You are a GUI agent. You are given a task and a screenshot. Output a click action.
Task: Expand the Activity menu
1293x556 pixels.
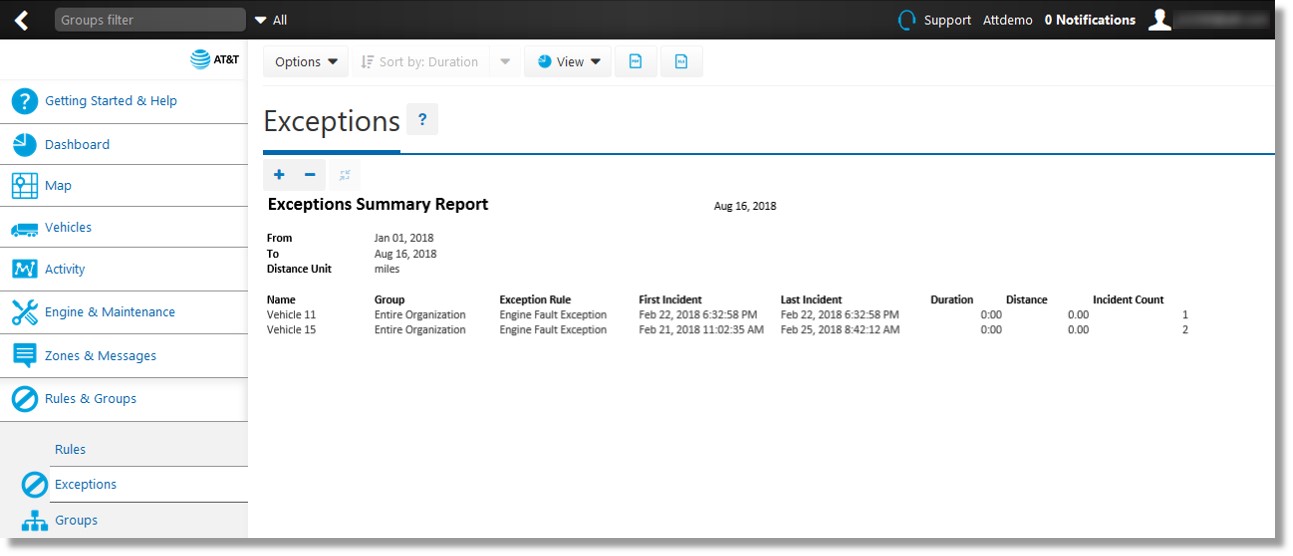click(x=65, y=269)
